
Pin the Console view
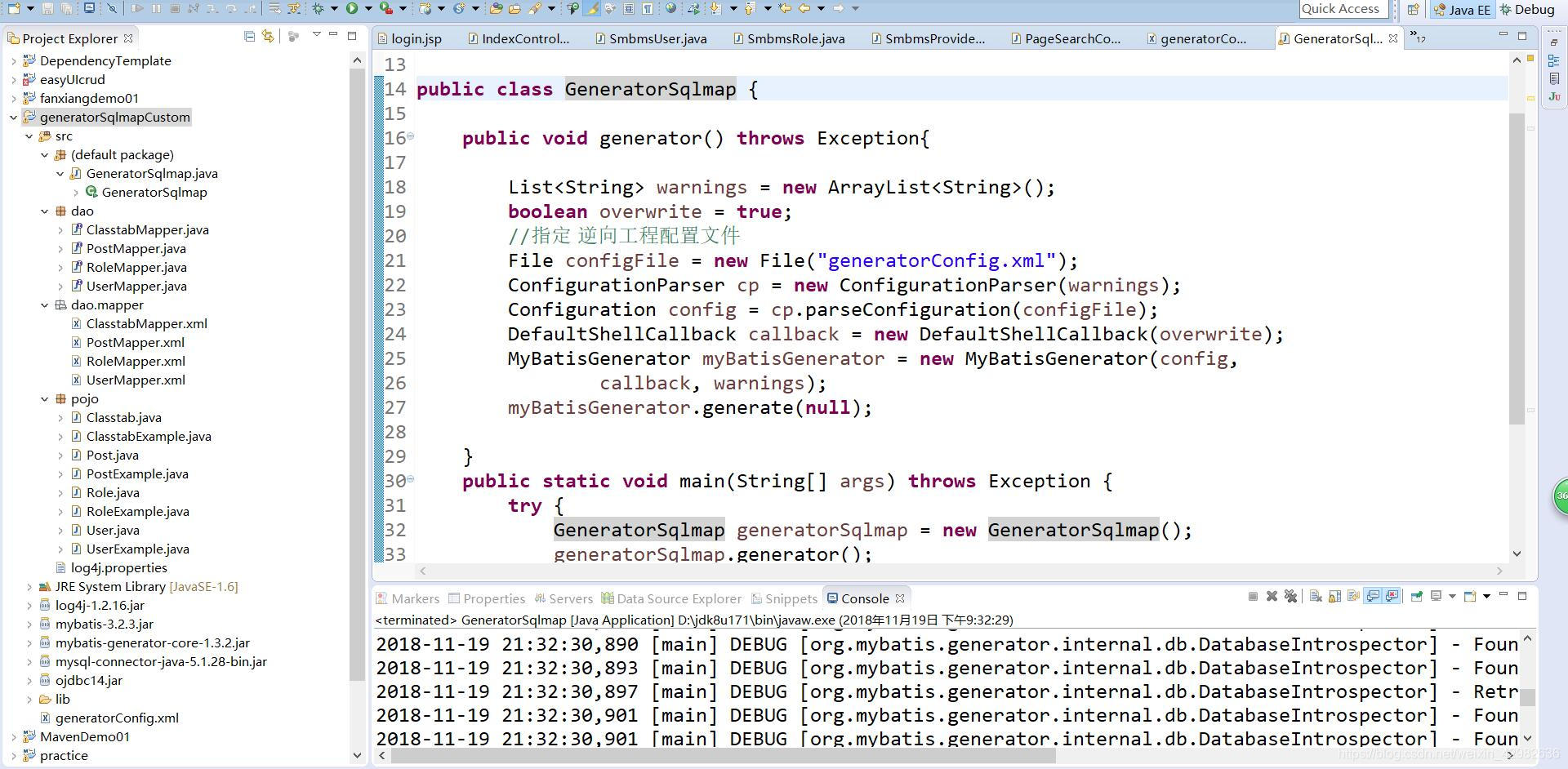(x=1417, y=596)
